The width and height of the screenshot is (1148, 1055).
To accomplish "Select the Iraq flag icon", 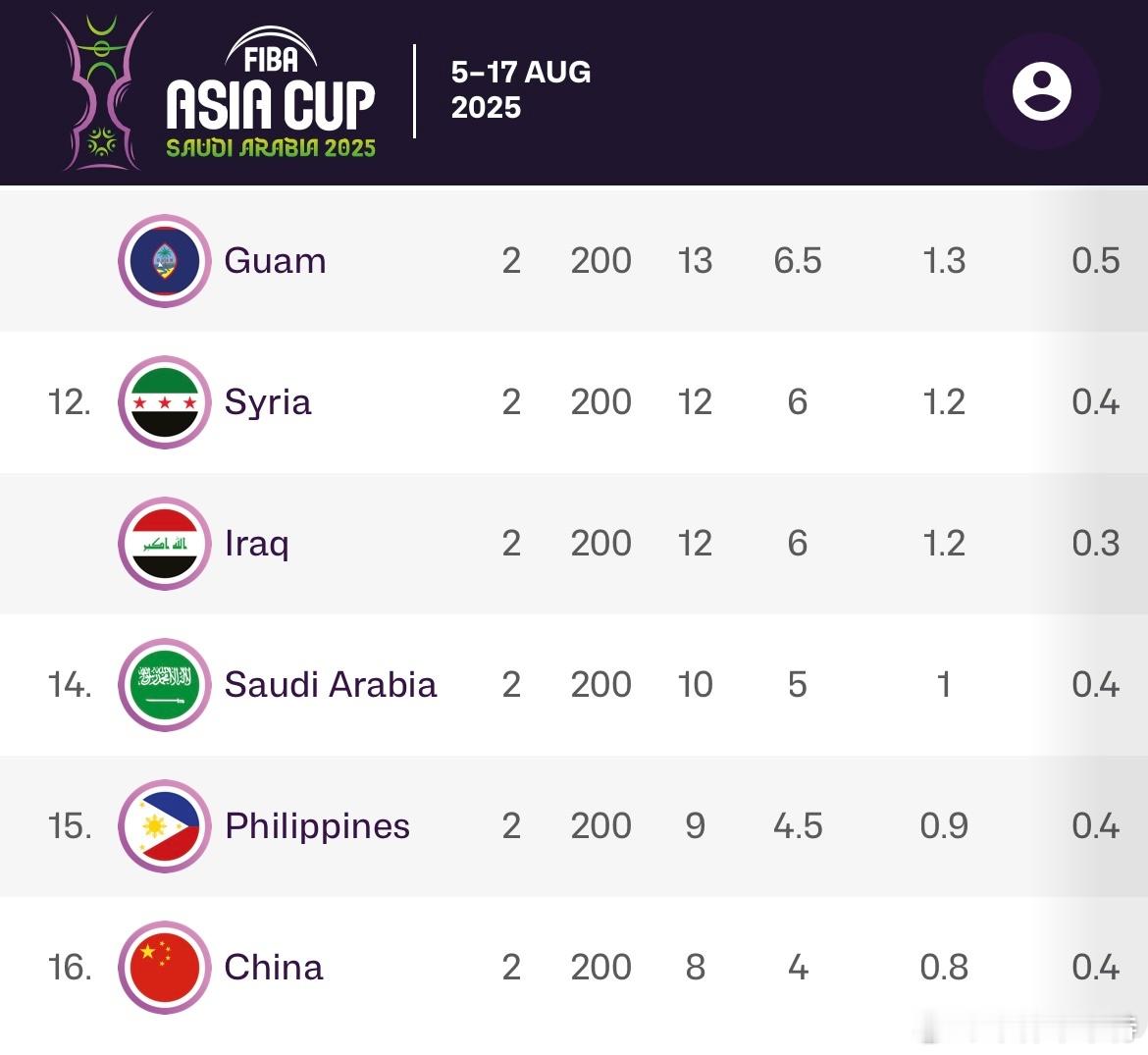I will click(165, 544).
